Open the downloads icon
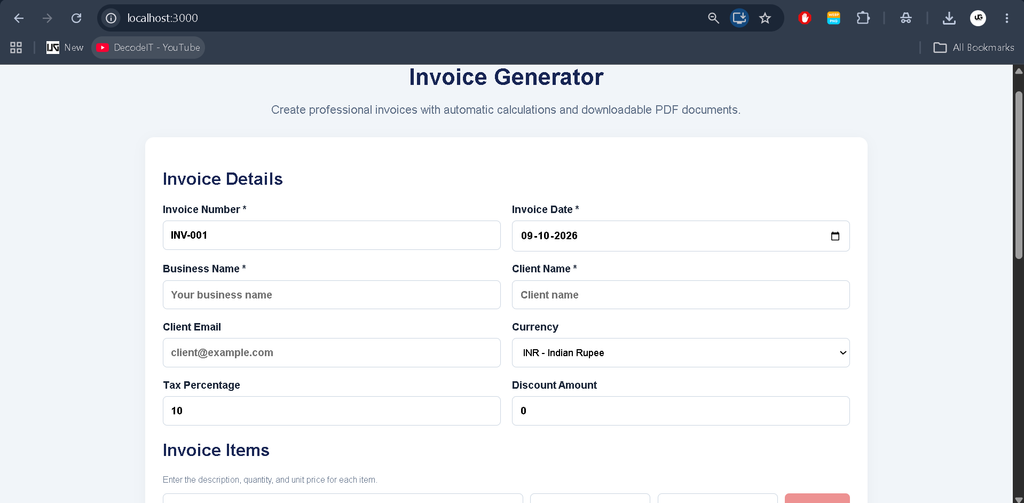1024x503 pixels. (949, 18)
